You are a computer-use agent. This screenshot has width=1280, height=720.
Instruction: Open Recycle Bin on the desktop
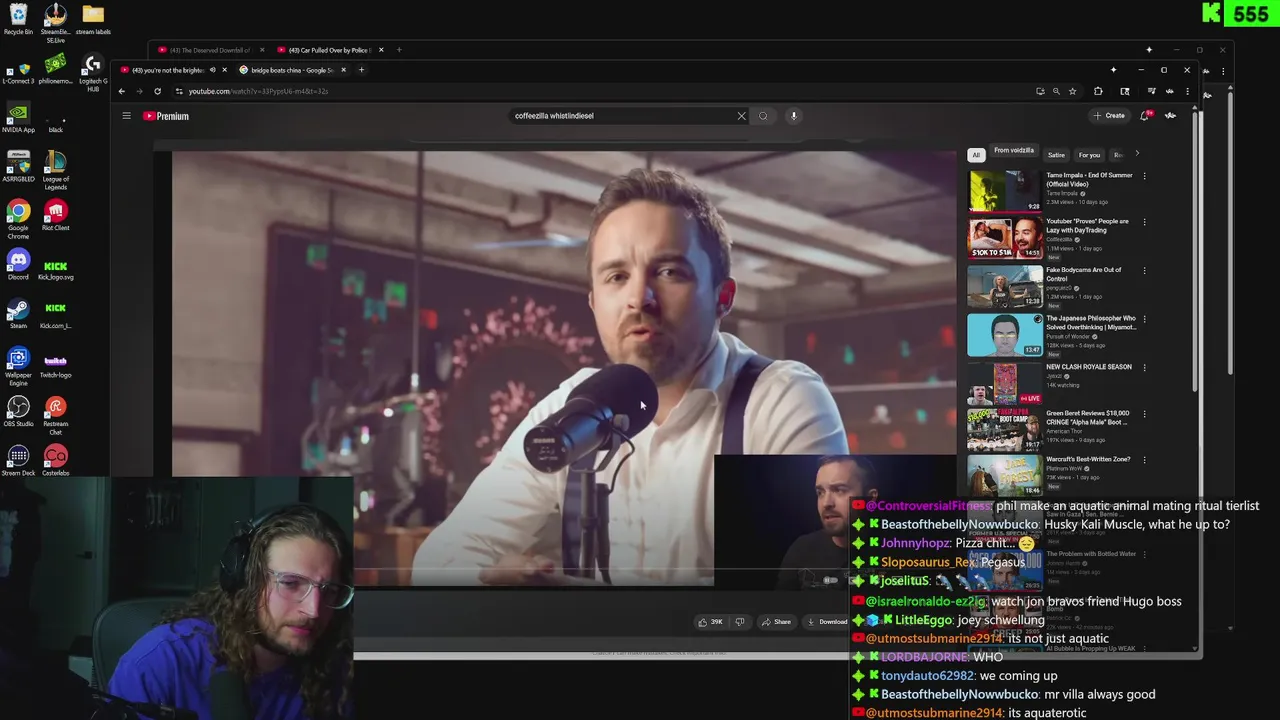pyautogui.click(x=18, y=20)
